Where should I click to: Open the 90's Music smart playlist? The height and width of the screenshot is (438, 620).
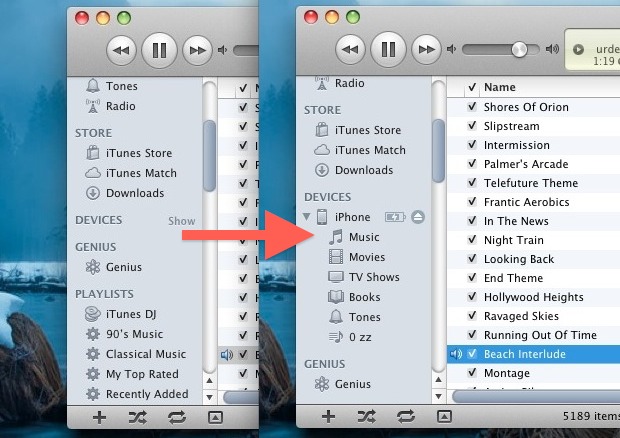point(125,334)
